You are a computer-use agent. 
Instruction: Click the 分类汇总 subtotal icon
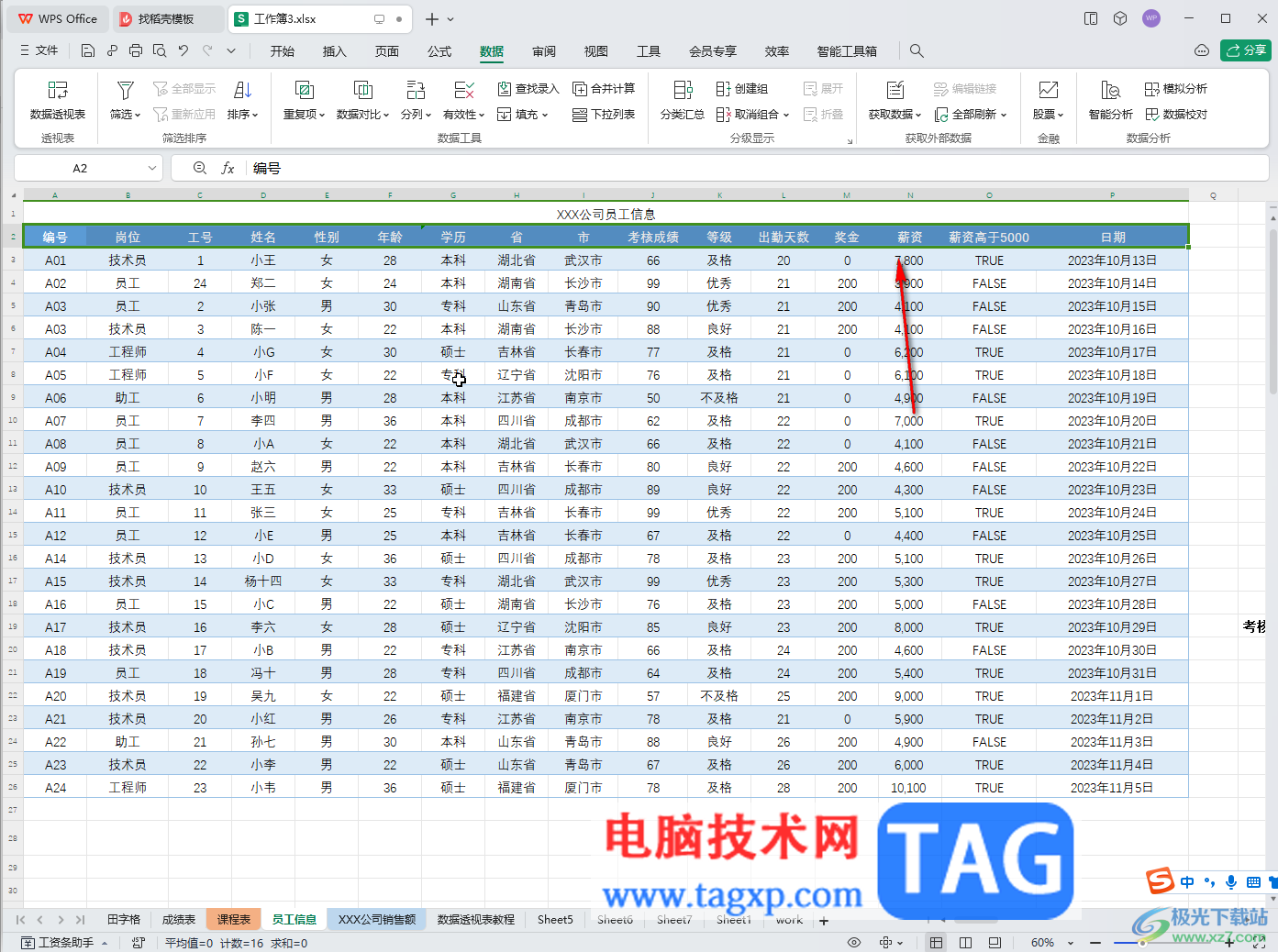683,90
